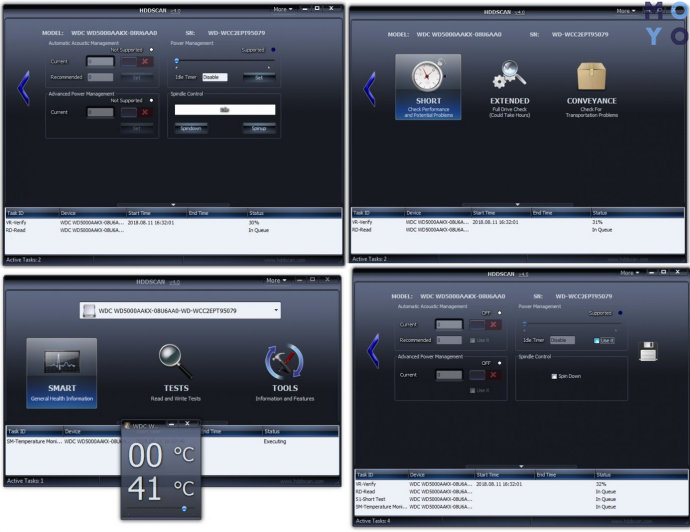690x532 pixels.
Task: Click Status column header in Spindown/Spinup window
Action: [294, 213]
